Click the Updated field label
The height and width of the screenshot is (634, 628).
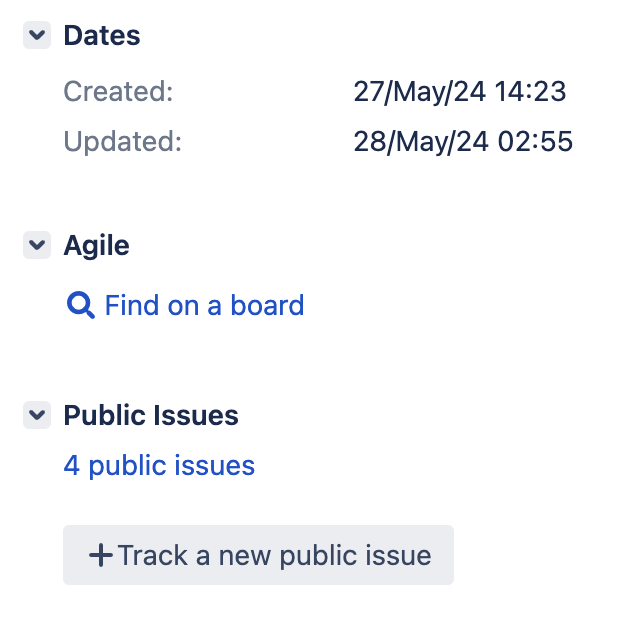pos(123,142)
